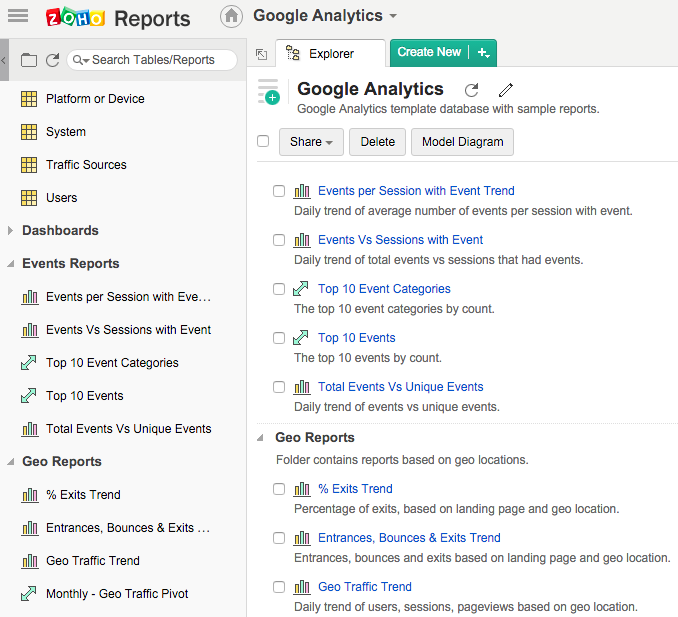Click the pop-out icon left of Explorer tab

tap(261, 54)
